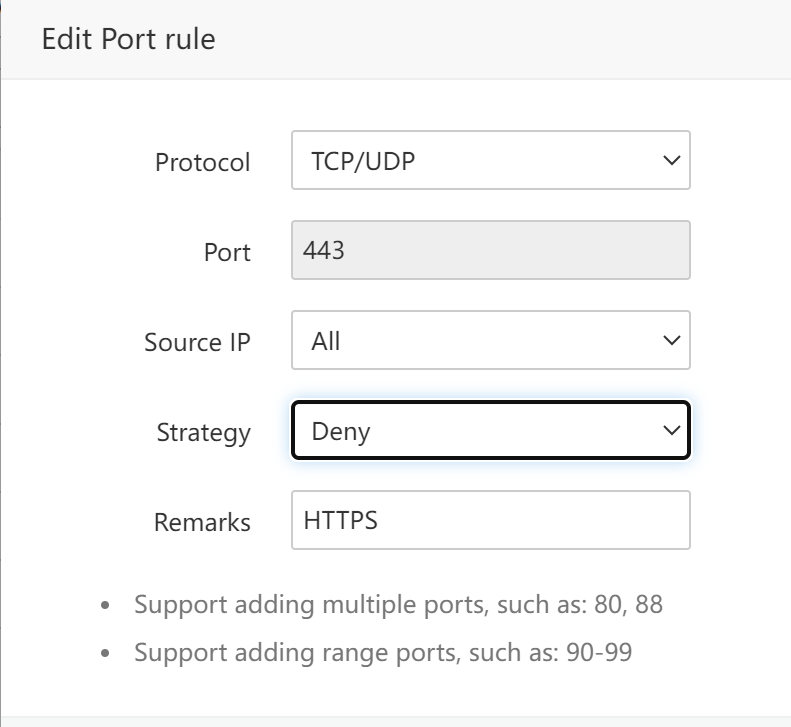The height and width of the screenshot is (727, 791).
Task: Click the 'Source IP' field label
Action: [197, 342]
